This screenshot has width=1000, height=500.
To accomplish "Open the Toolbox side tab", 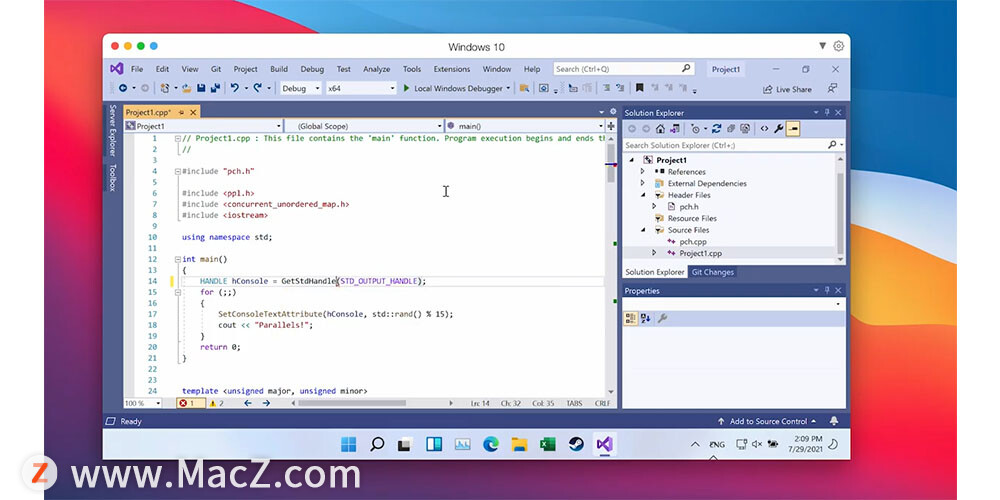I will 112,177.
